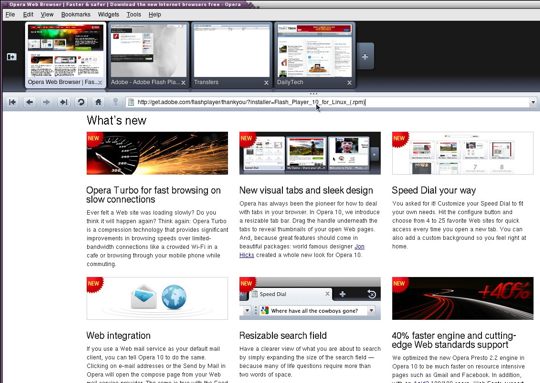The width and height of the screenshot is (540, 383).
Task: Click the resizable search field image
Action: tap(310, 298)
